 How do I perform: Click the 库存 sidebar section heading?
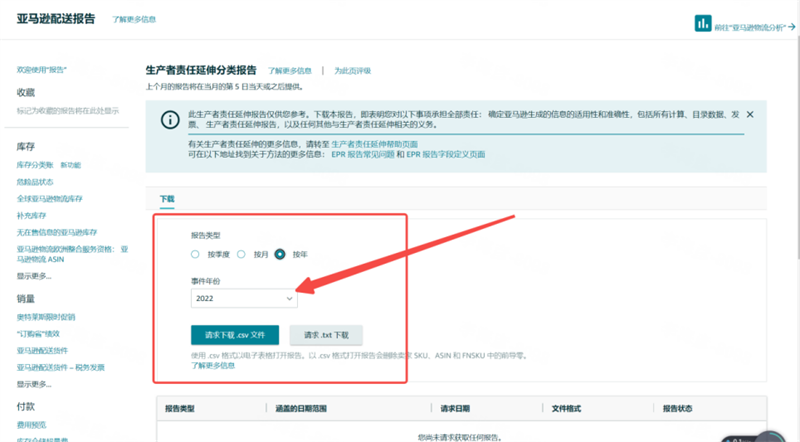pos(26,146)
